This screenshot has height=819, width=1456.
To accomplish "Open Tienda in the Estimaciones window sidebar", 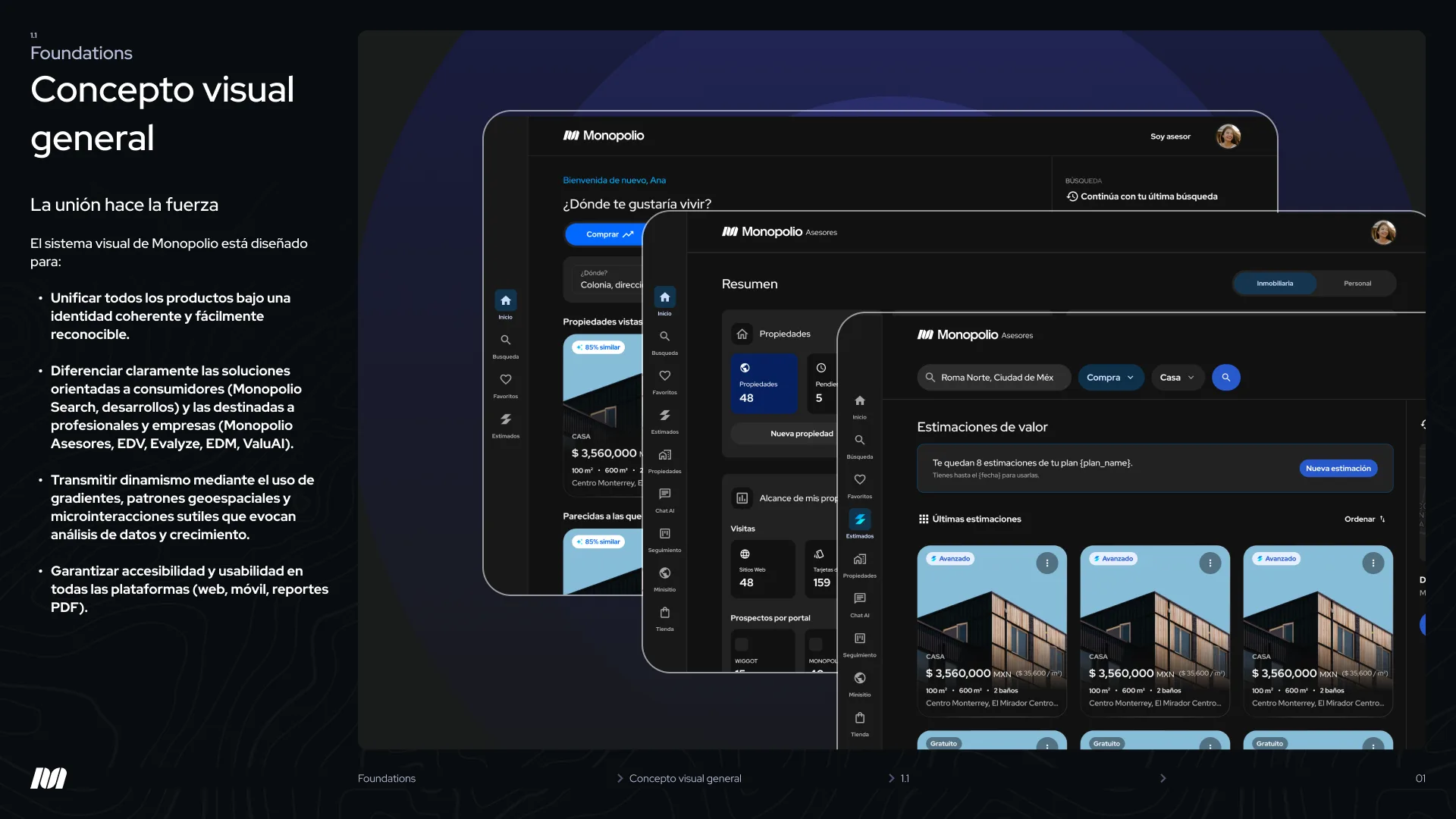I will pyautogui.click(x=859, y=723).
